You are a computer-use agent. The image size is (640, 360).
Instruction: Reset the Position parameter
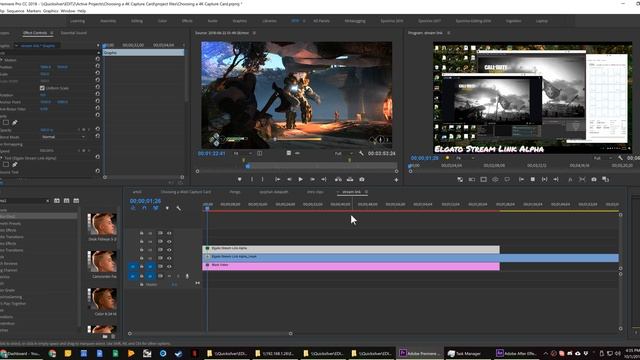coord(98,66)
